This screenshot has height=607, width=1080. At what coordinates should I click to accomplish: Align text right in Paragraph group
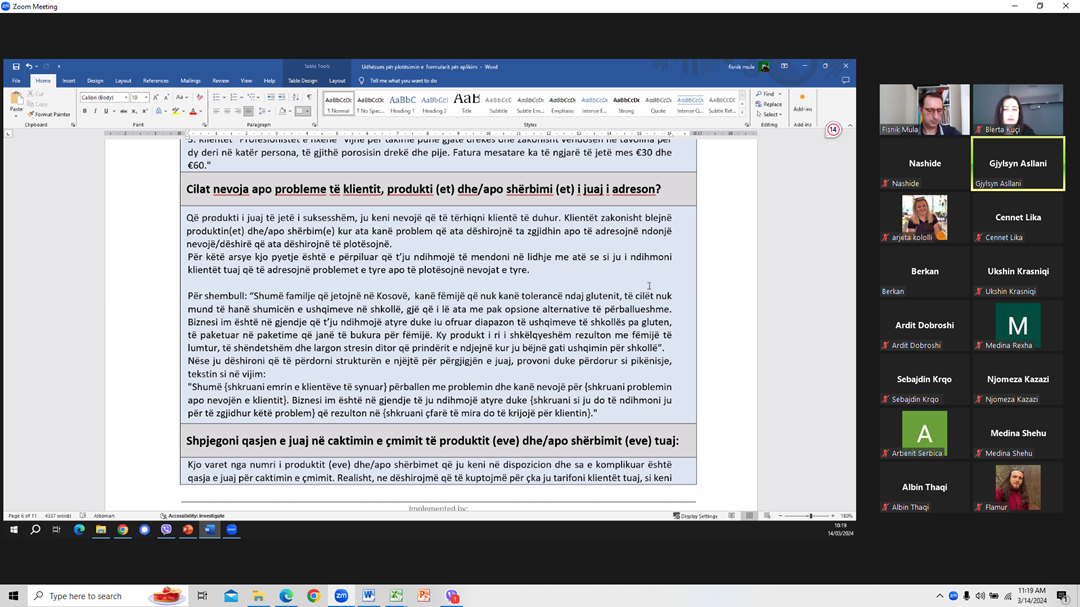coord(238,111)
